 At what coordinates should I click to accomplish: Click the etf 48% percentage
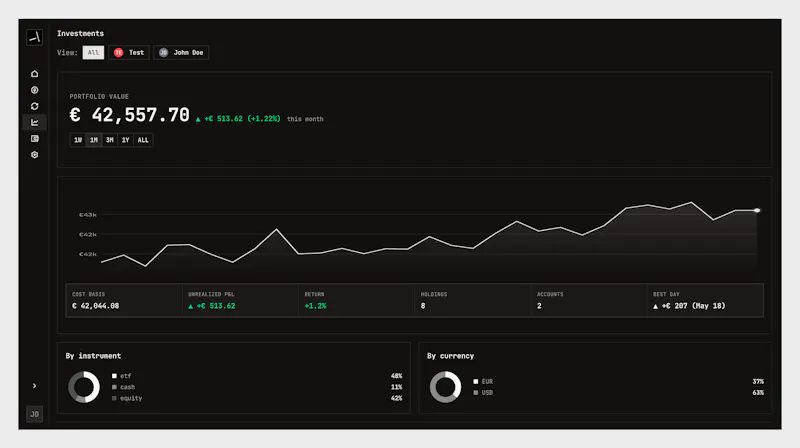(396, 376)
